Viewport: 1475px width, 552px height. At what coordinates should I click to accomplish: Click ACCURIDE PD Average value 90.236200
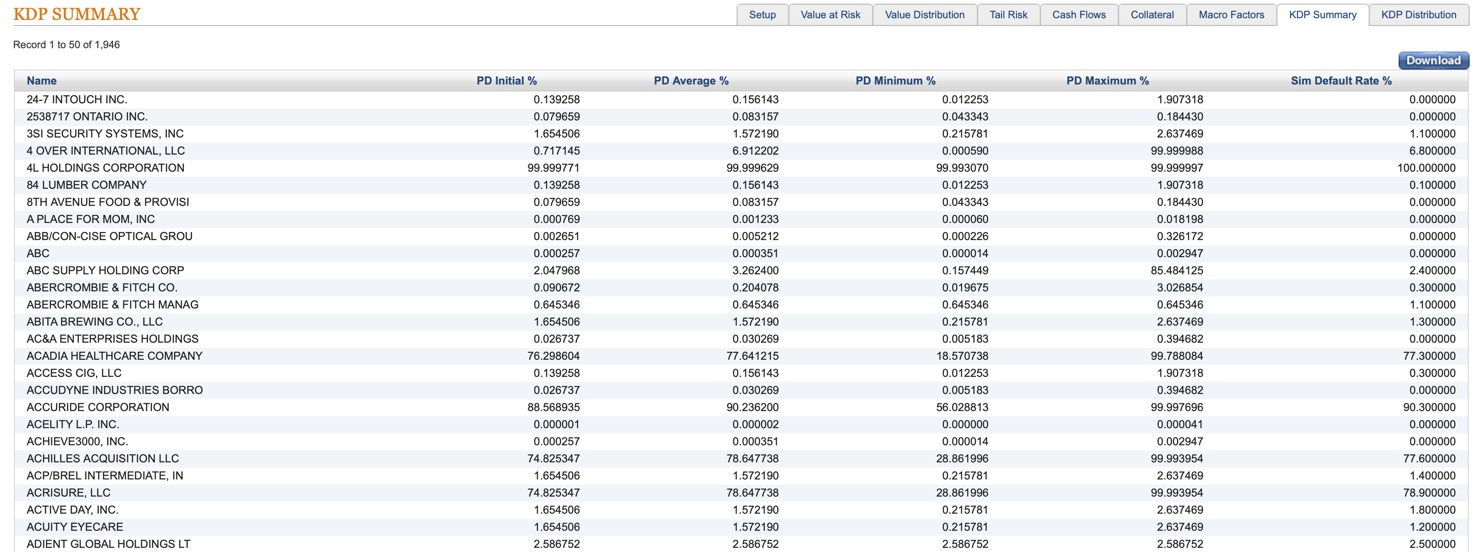(x=752, y=407)
